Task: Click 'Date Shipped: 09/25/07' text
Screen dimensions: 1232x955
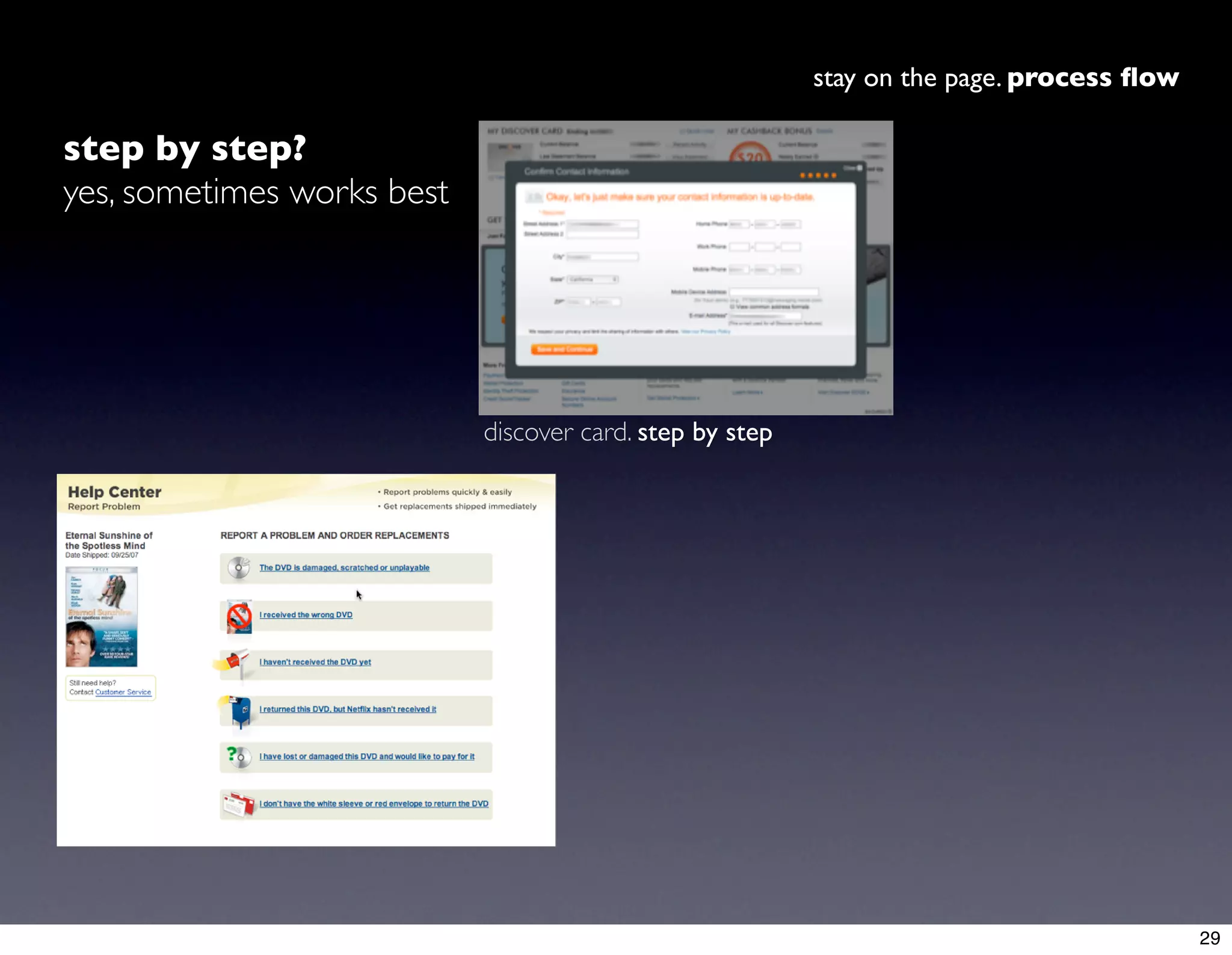Action: click(102, 555)
